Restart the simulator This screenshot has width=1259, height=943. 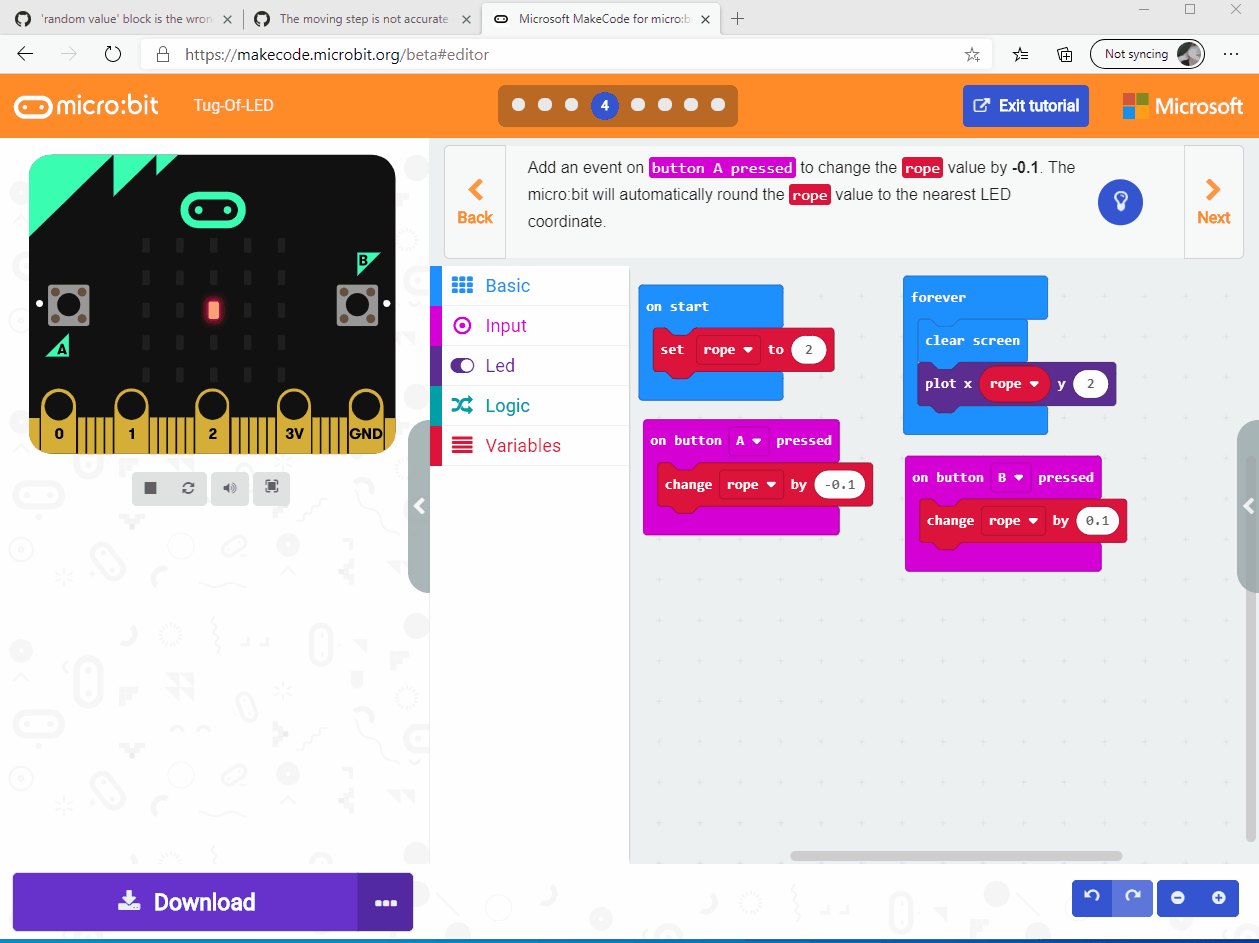pyautogui.click(x=188, y=487)
